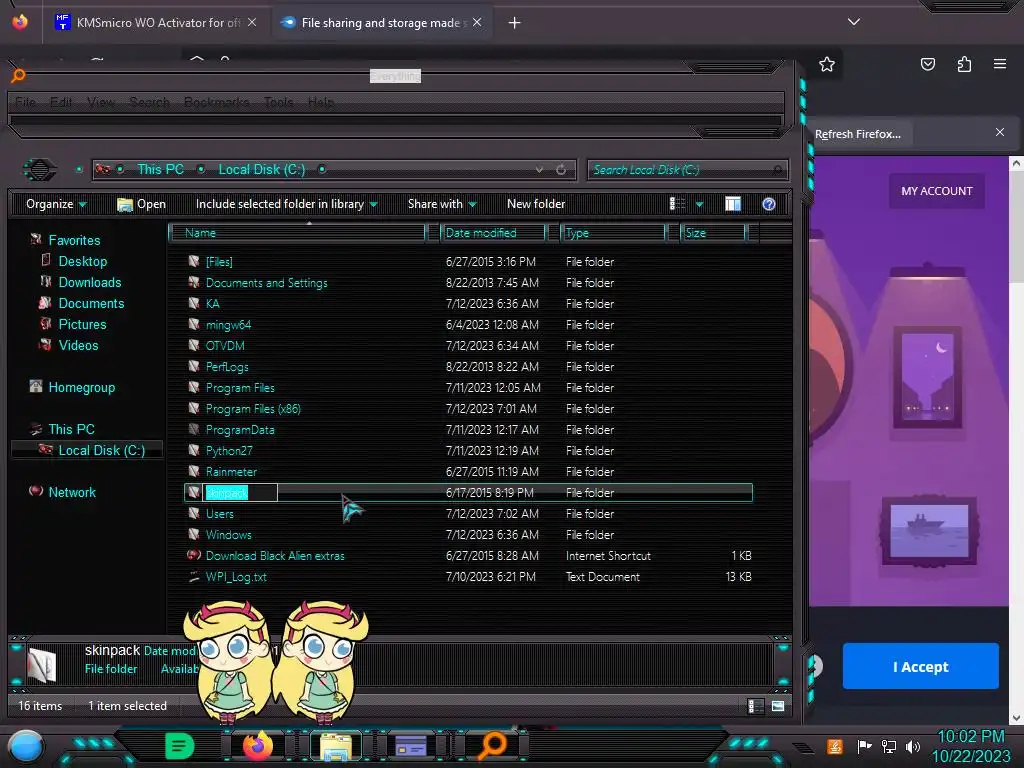Switch to details view in status bar
Image resolution: width=1024 pixels, height=768 pixels.
(x=756, y=706)
